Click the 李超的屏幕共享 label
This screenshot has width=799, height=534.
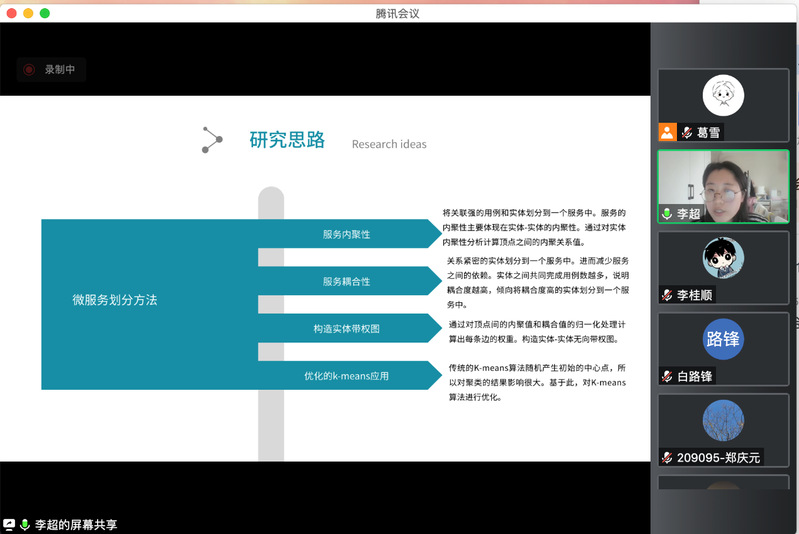[x=76, y=524]
